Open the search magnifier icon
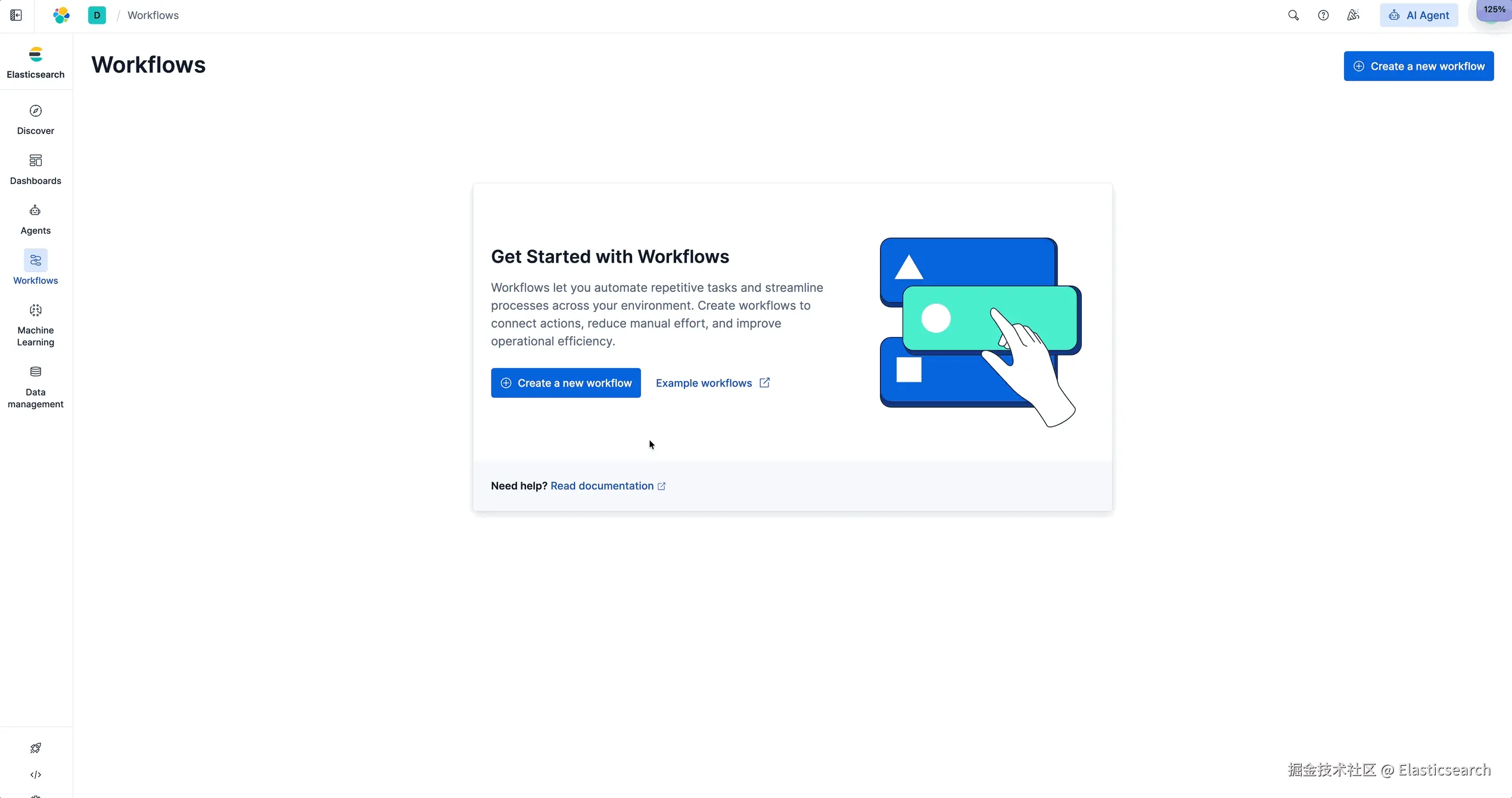Screen dimensions: 1512x798 [1293, 15]
